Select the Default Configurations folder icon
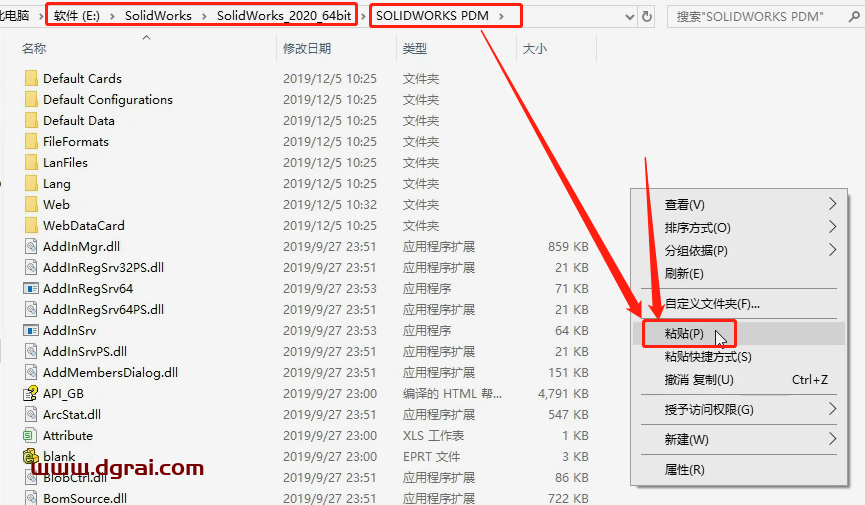 [x=31, y=99]
